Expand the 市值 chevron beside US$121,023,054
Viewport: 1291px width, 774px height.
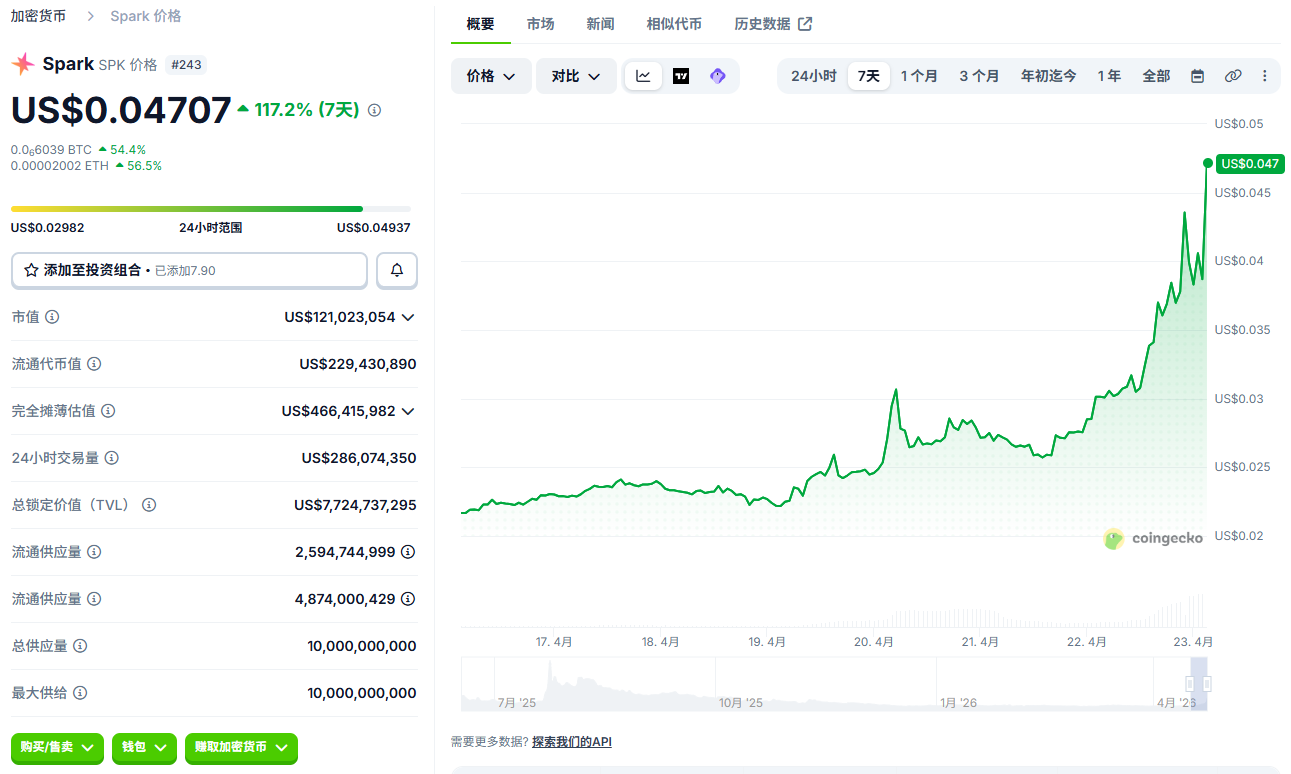pos(408,317)
